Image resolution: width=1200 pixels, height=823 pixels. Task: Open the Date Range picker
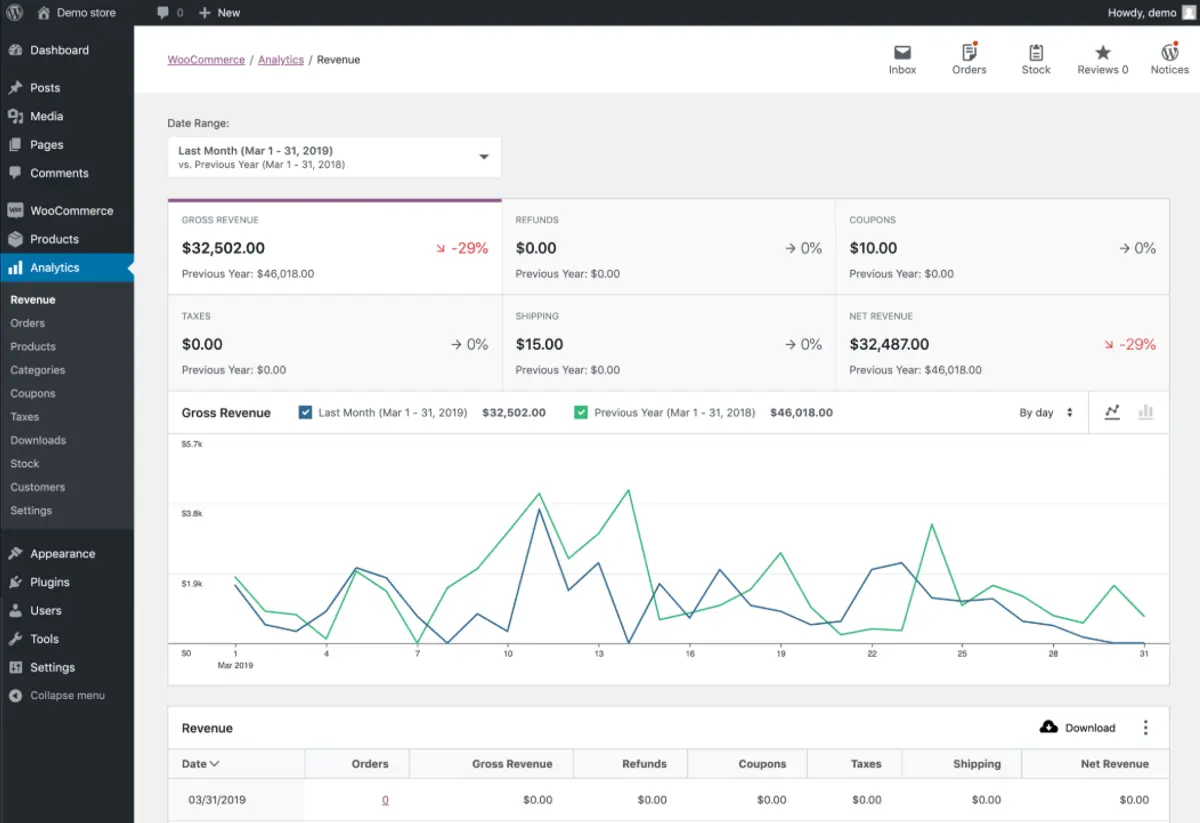point(333,156)
